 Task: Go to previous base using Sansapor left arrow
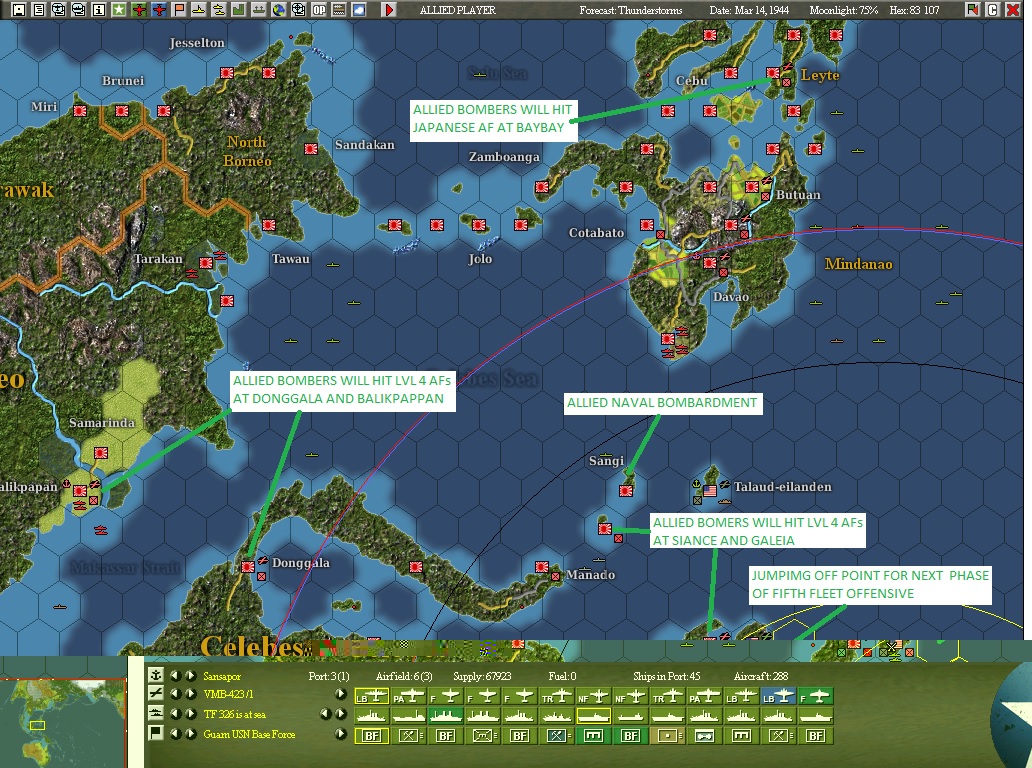(175, 675)
